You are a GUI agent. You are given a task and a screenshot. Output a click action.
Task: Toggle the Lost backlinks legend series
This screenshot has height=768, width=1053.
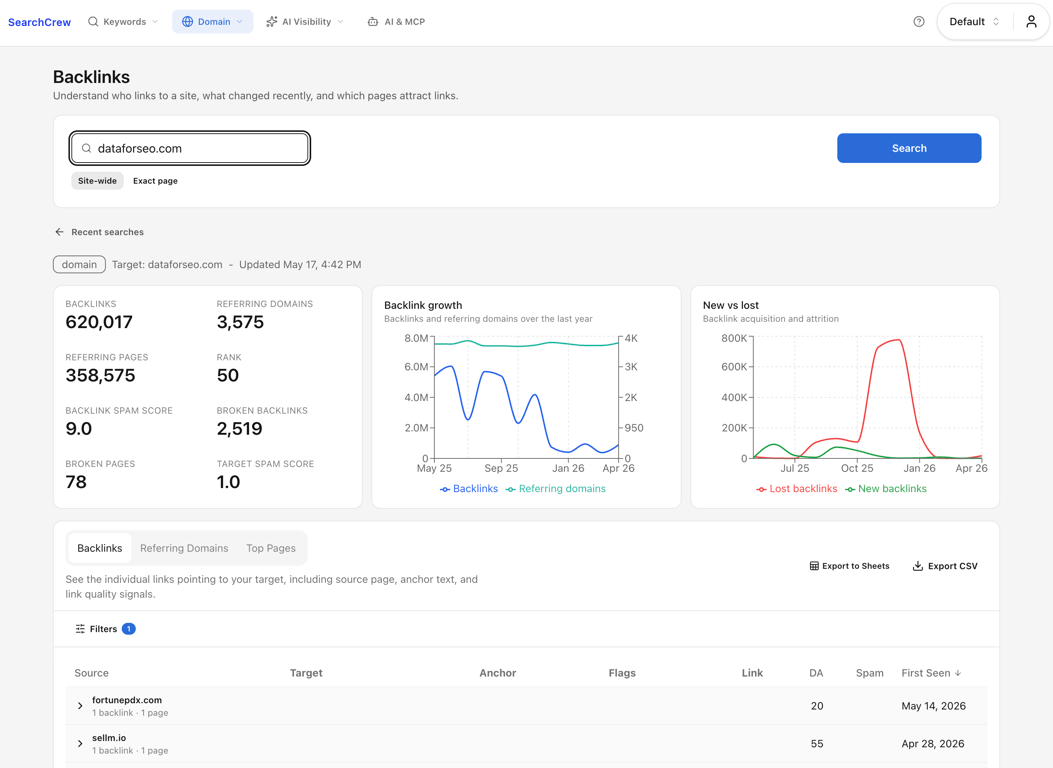click(x=796, y=489)
